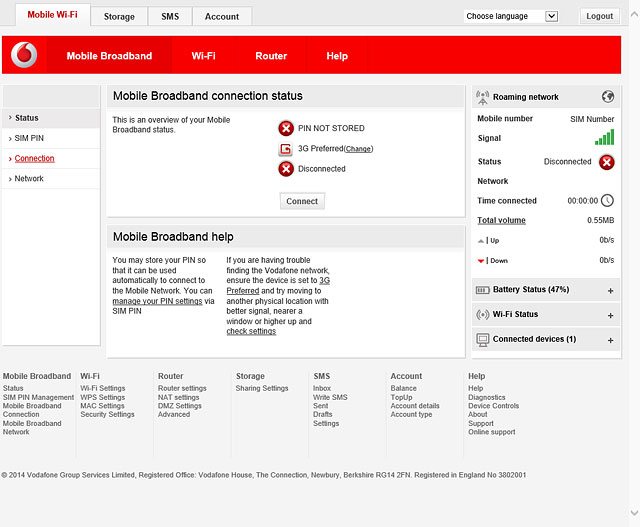The image size is (640, 527).
Task: Click the scrollbar down arrow
Action: coord(634,512)
